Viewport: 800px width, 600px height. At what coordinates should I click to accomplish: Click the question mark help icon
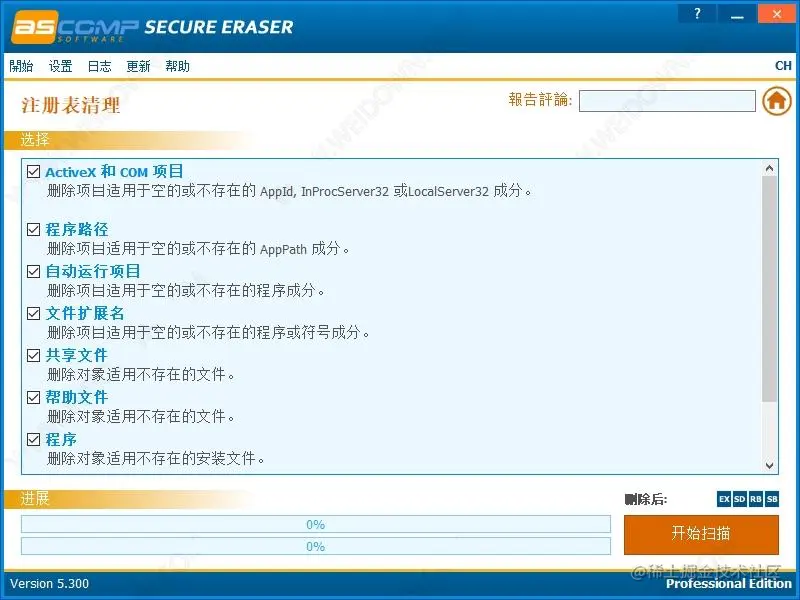tap(697, 14)
